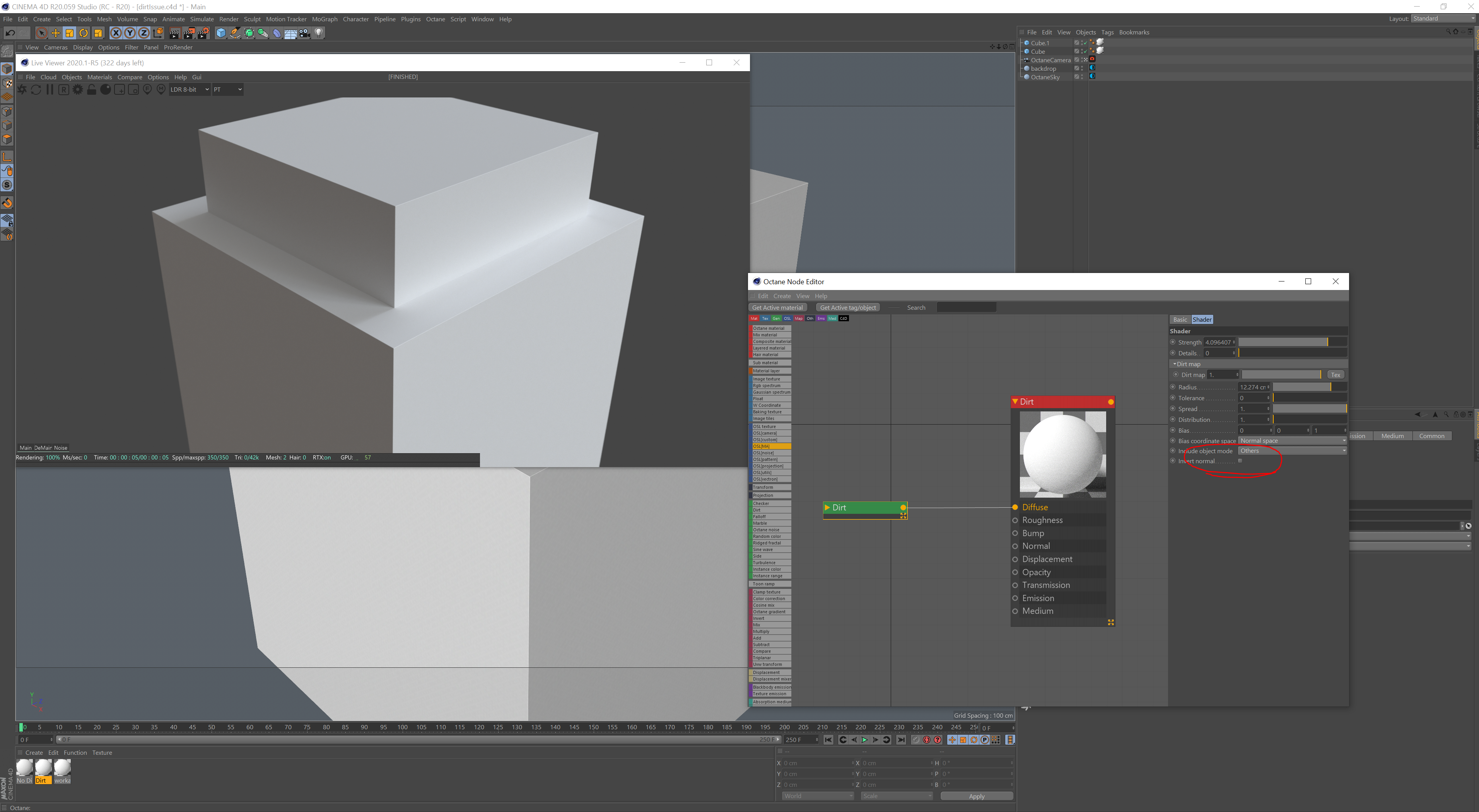Viewport: 1479px width, 812px height.
Task: Open the Bias coordinate space dropdown
Action: tap(1291, 441)
